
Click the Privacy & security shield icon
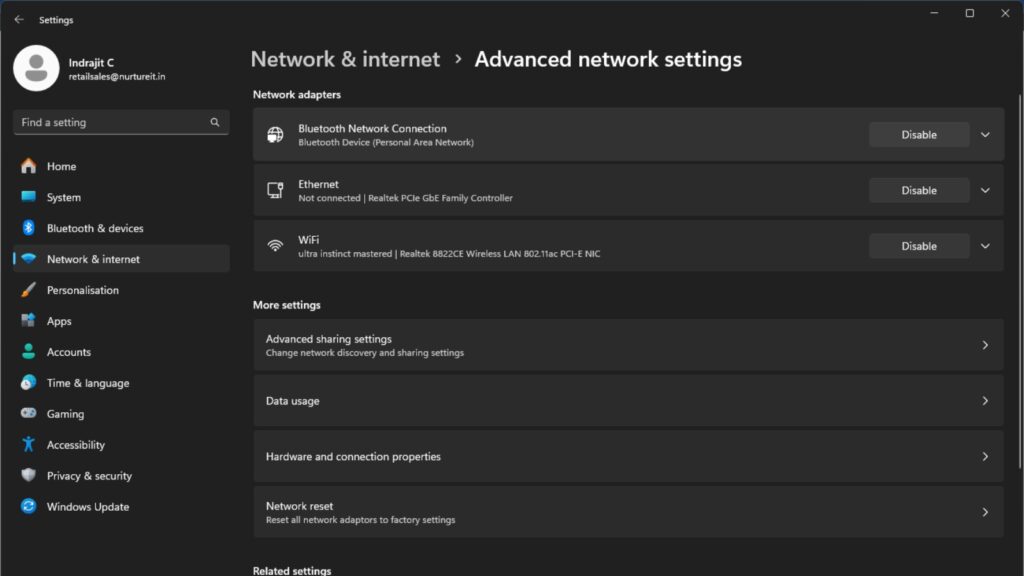[29, 476]
